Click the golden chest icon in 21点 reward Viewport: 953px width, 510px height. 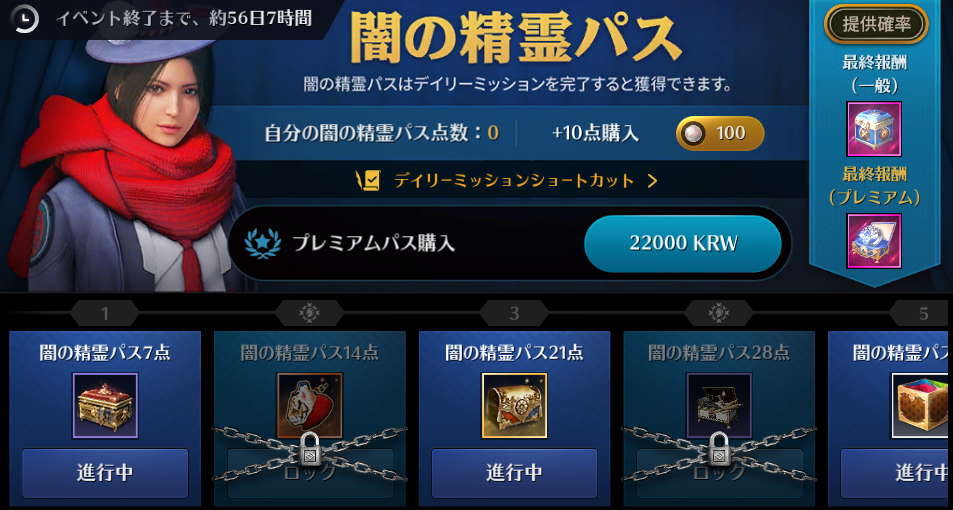click(514, 405)
